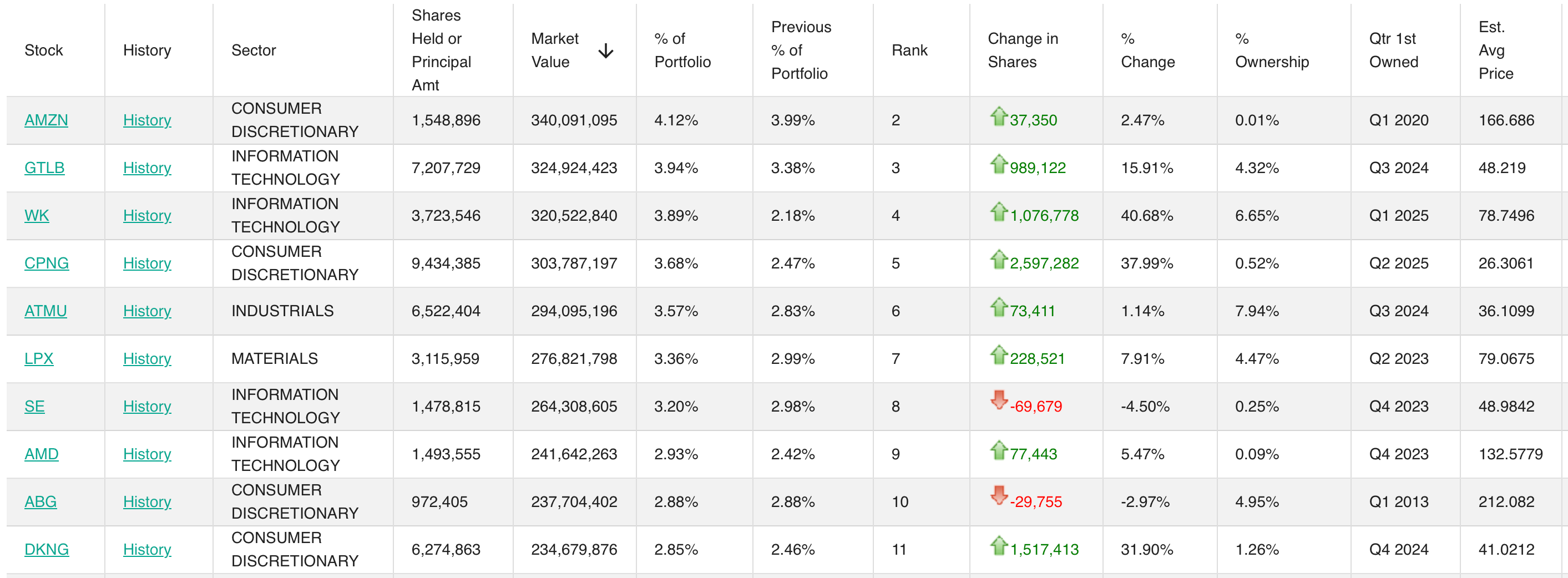Select the MATERIALS sector cell for LPX
Screen dimensions: 1568x578
pyautogui.click(x=275, y=358)
